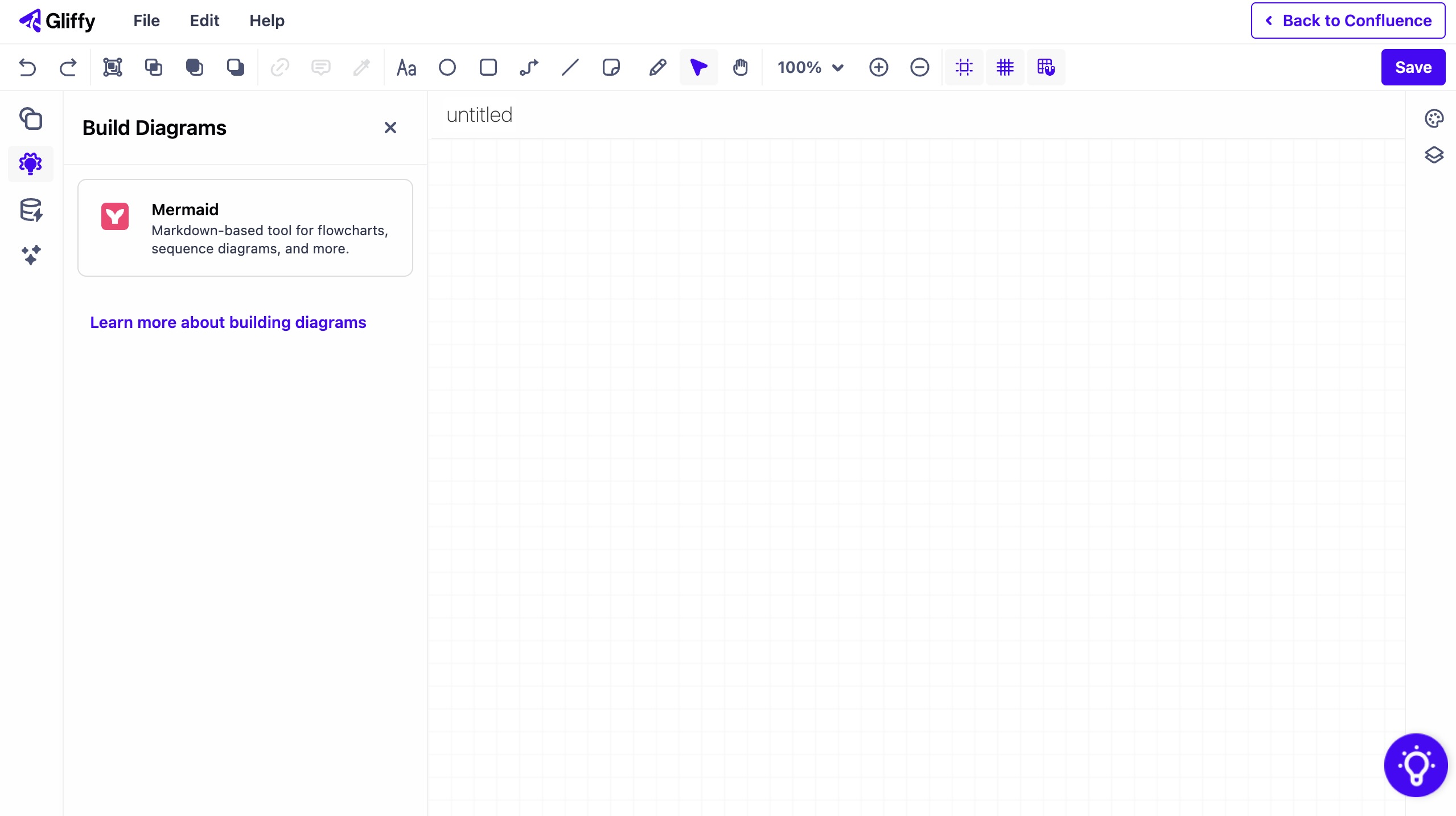
Task: Open the File menu
Action: pyautogui.click(x=146, y=20)
